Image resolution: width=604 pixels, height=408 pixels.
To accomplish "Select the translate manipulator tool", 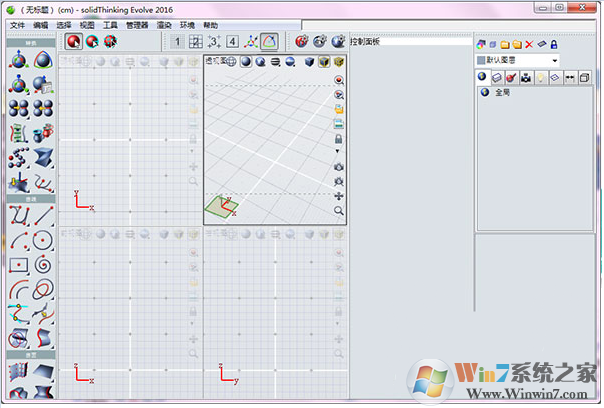I will (x=18, y=60).
